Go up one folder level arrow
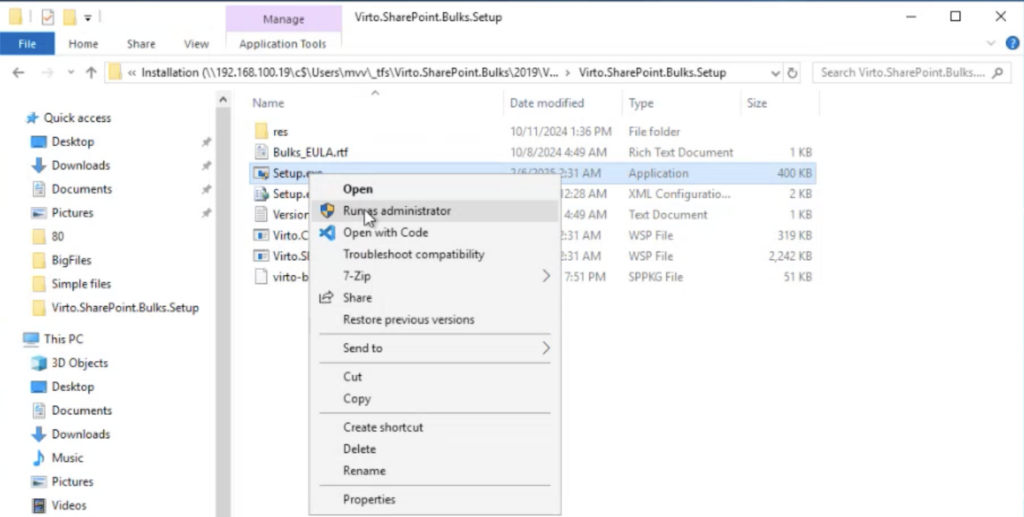The image size is (1024, 517). (91, 72)
